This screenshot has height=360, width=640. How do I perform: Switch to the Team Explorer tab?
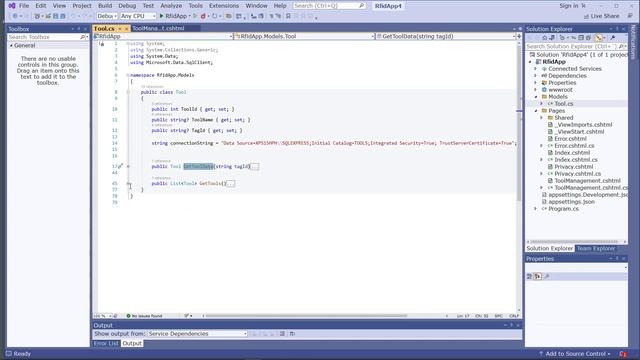pos(596,249)
